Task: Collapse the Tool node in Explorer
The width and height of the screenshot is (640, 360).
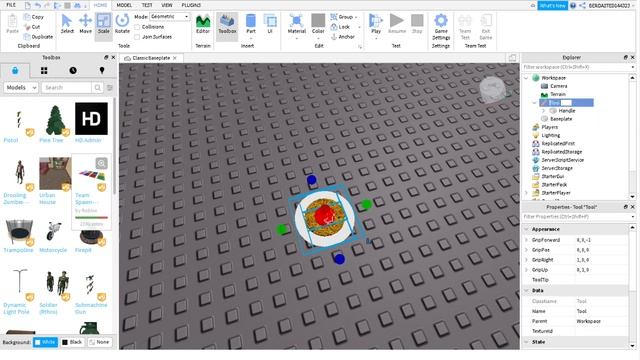Action: [x=534, y=102]
